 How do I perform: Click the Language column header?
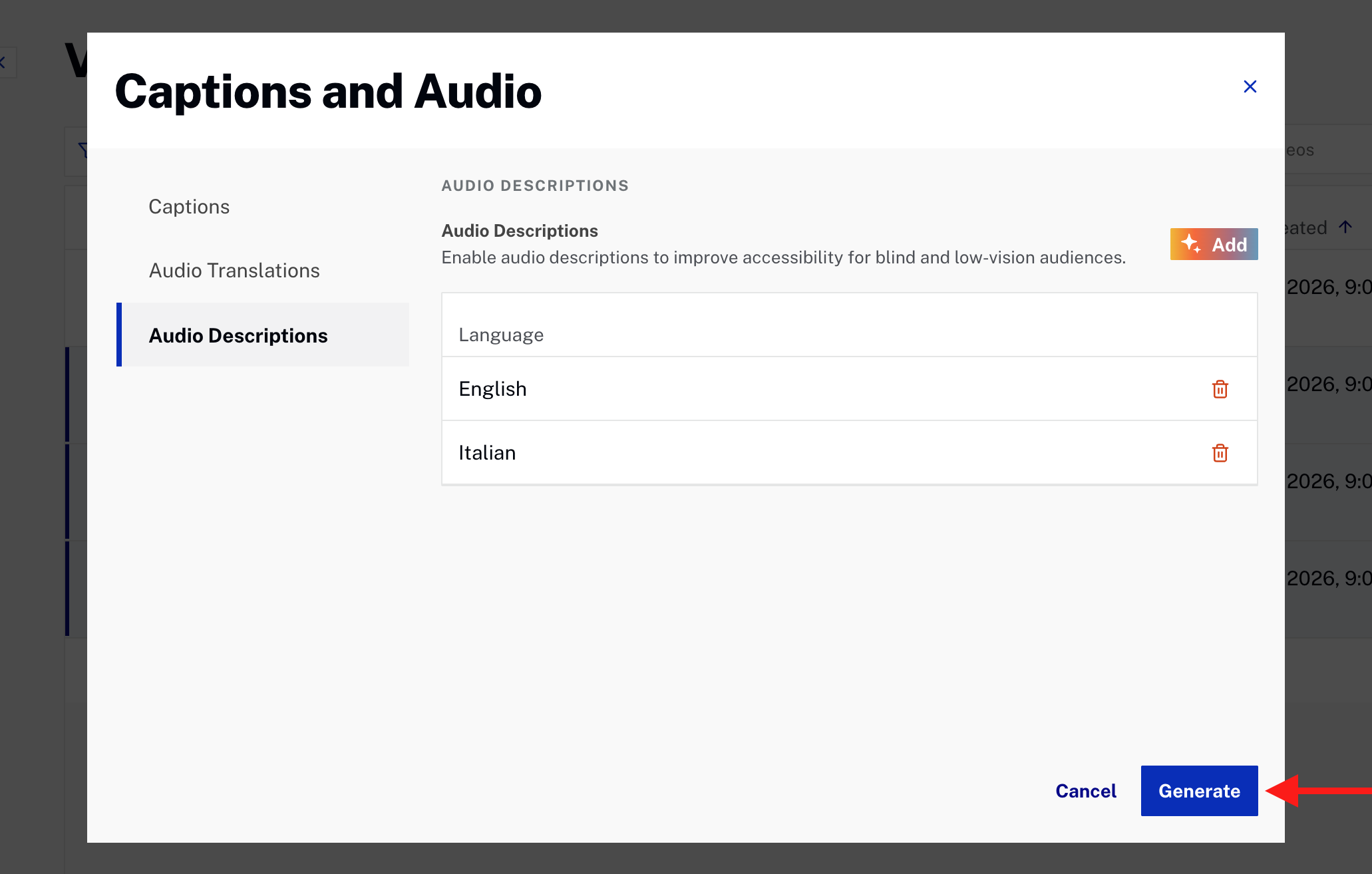[500, 334]
